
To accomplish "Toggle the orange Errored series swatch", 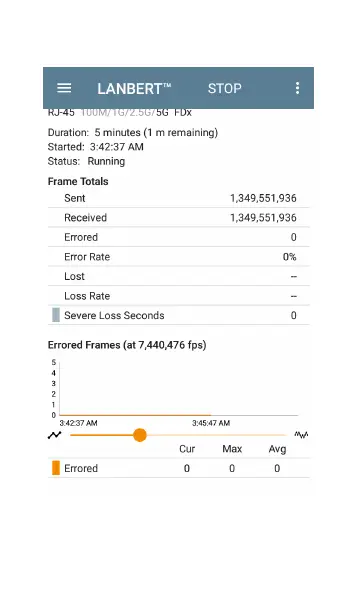I will tap(56, 468).
